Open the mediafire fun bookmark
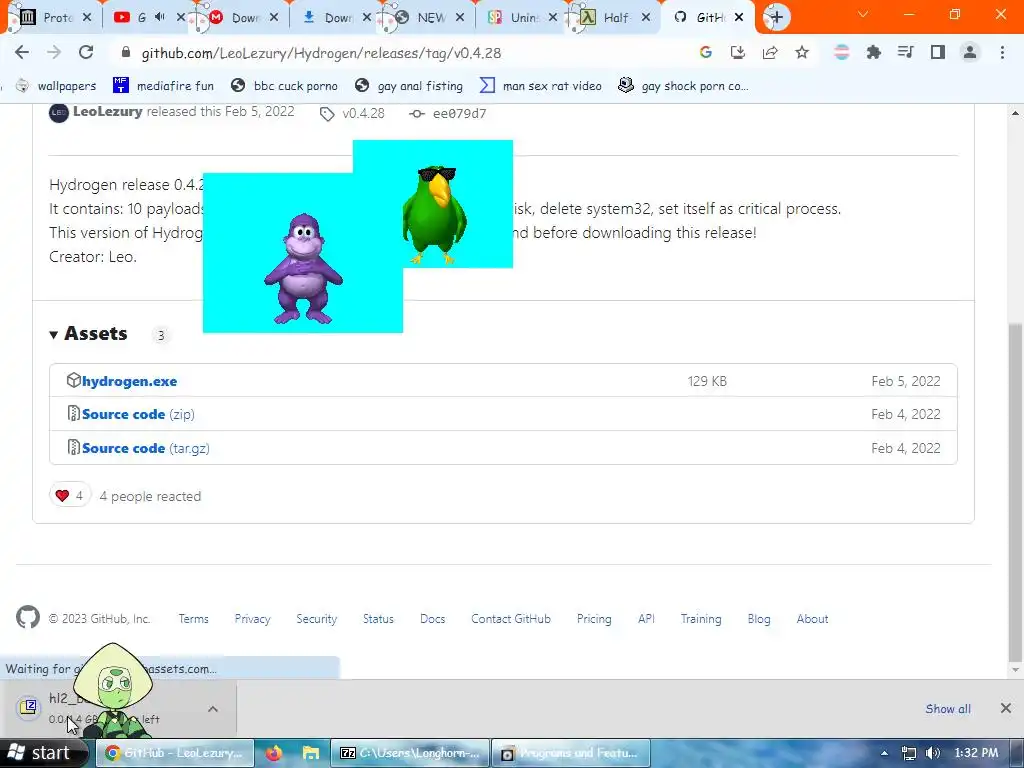 tap(163, 86)
